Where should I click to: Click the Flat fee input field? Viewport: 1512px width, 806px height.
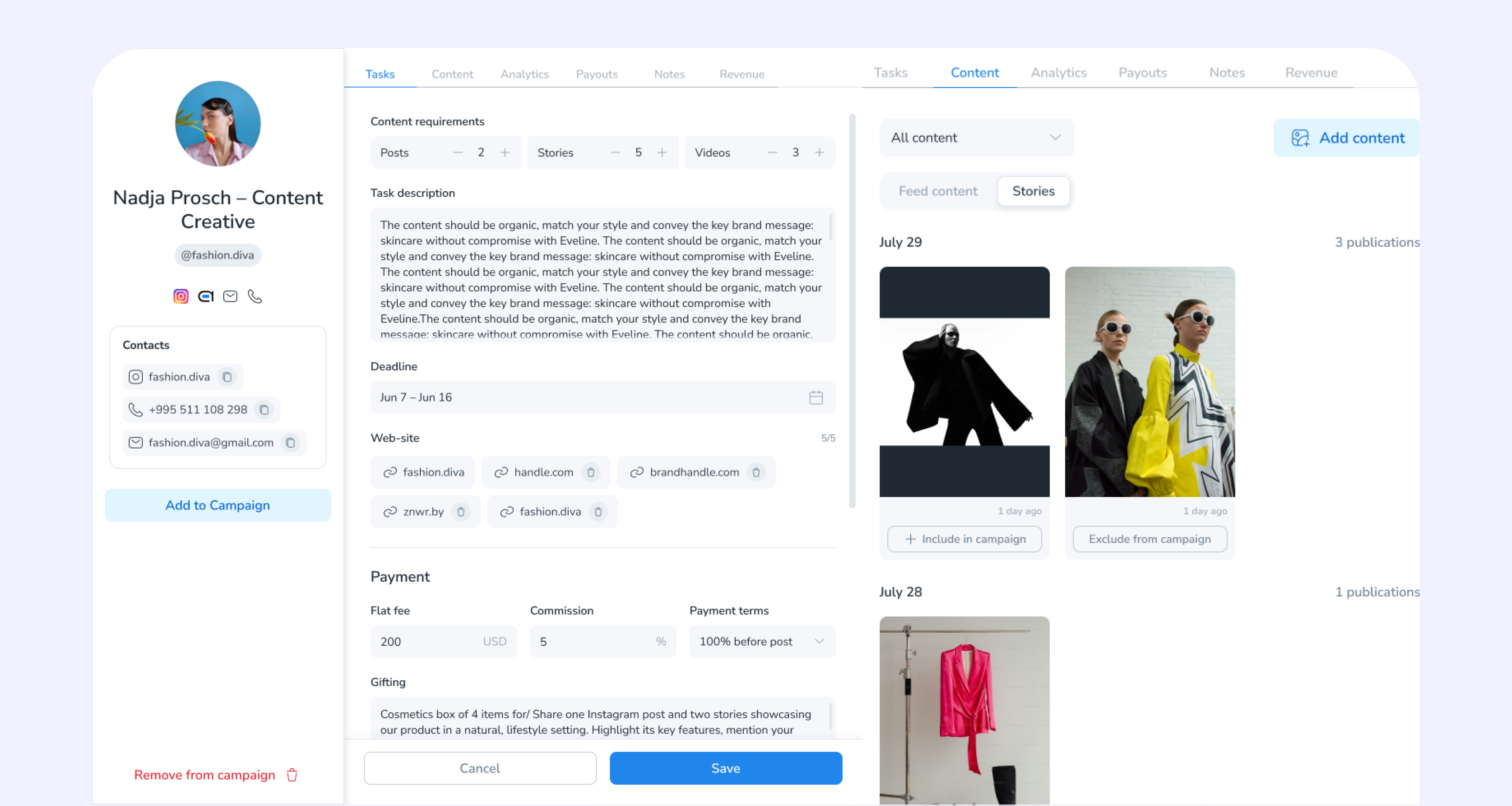[x=428, y=641]
